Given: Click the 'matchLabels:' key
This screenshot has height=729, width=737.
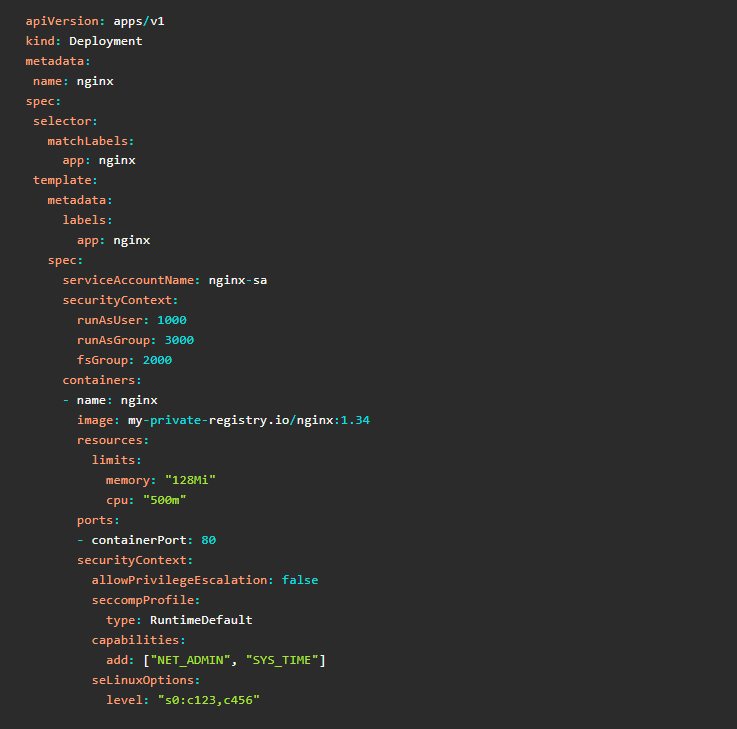Looking at the screenshot, I should (x=91, y=141).
